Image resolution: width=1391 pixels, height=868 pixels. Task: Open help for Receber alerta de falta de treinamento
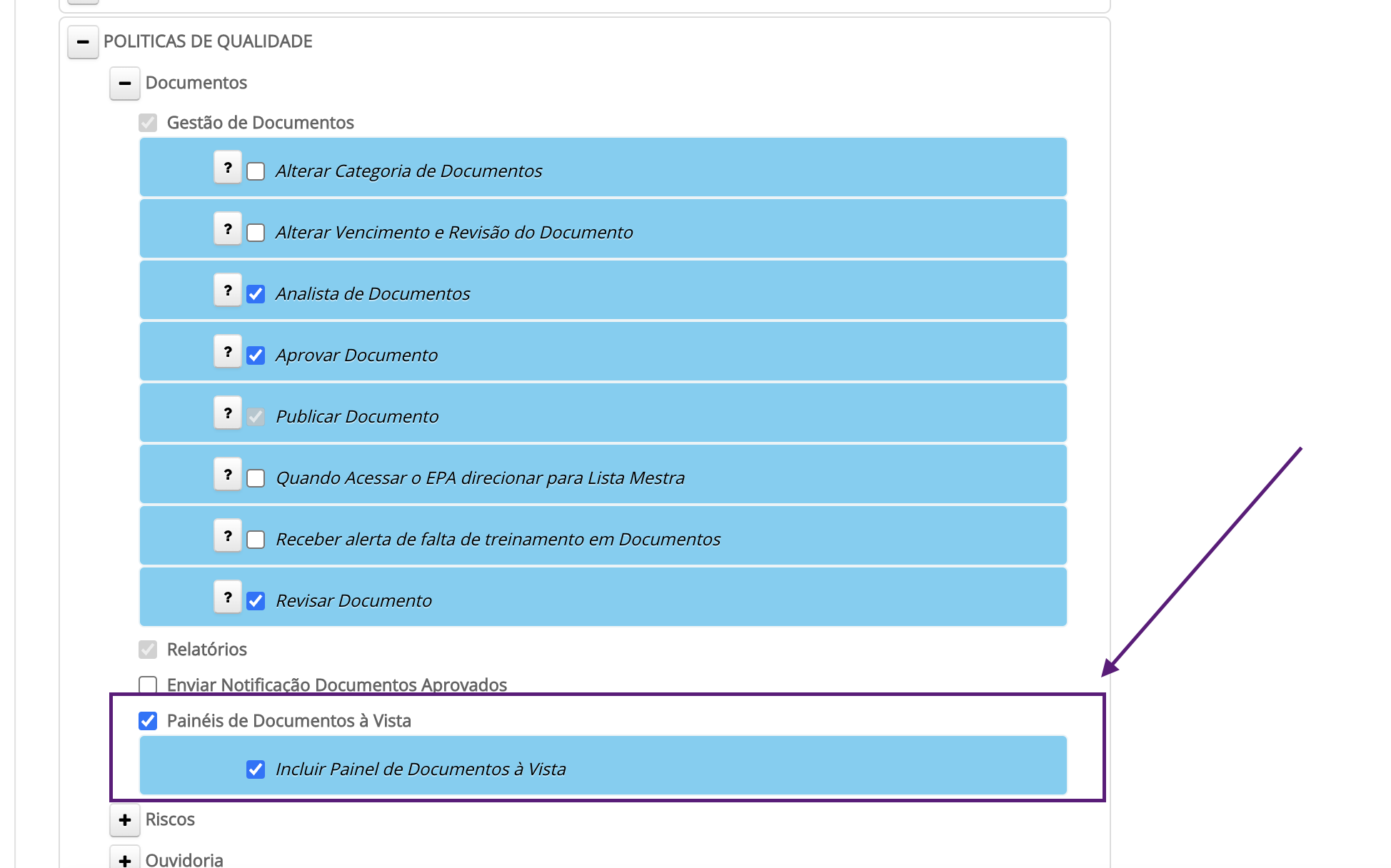point(228,536)
